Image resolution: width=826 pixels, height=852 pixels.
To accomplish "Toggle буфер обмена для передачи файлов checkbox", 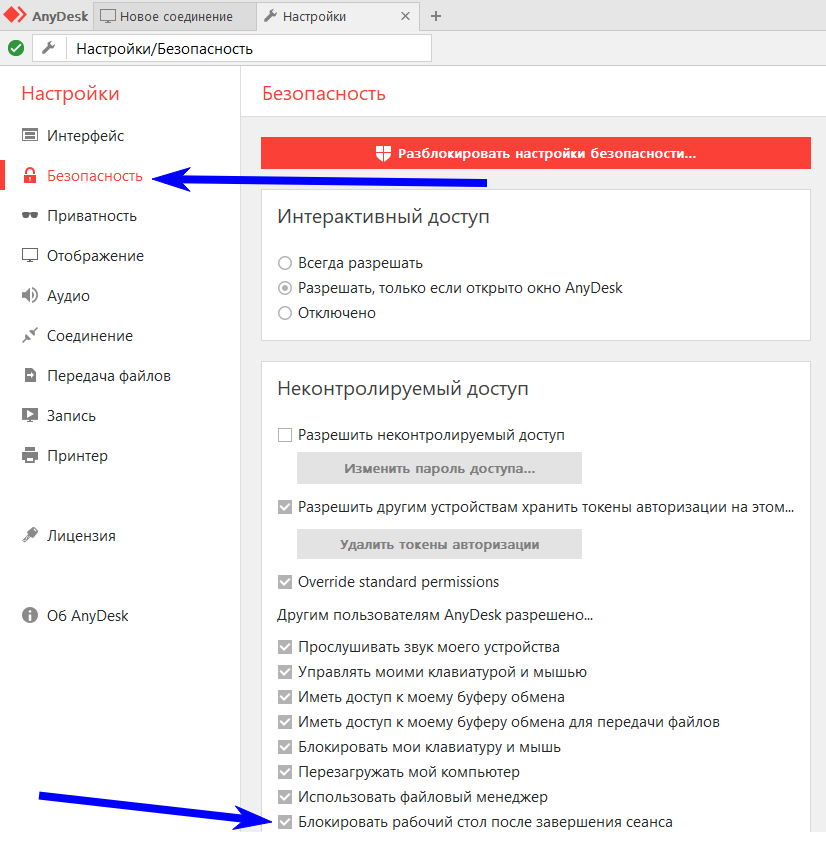I will pos(285,722).
